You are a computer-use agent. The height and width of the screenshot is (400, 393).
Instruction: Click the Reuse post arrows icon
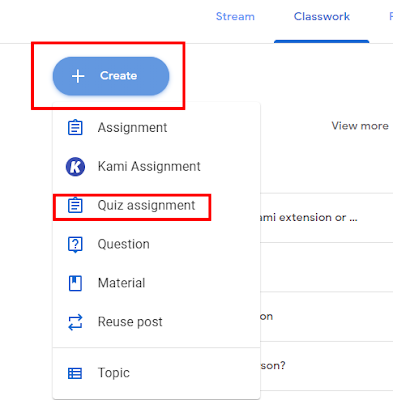[x=75, y=322]
